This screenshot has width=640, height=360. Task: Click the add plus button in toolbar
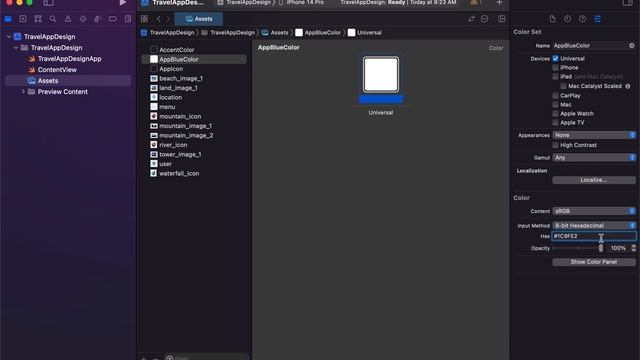click(499, 3)
